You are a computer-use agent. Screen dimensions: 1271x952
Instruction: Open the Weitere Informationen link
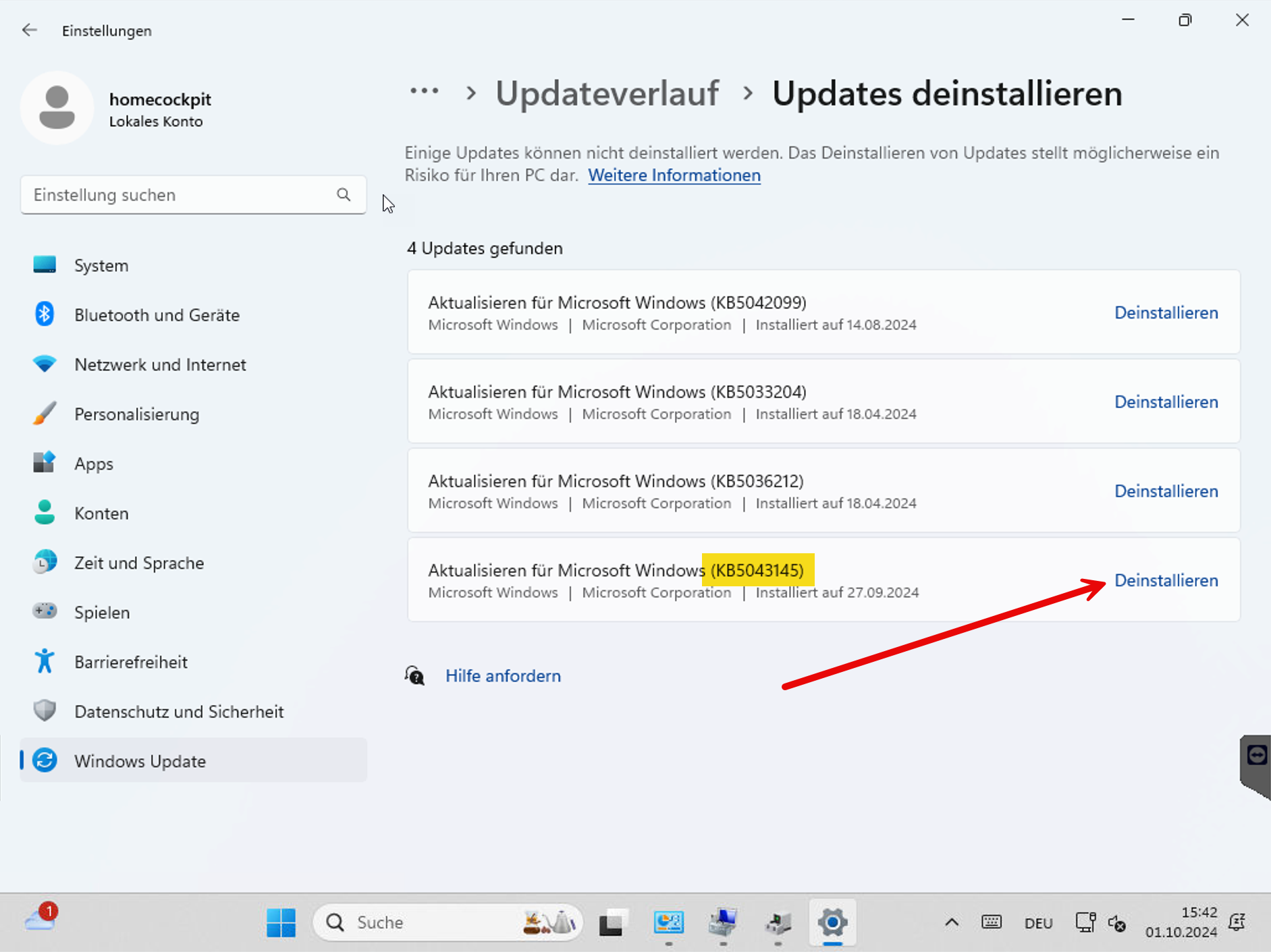tap(674, 175)
